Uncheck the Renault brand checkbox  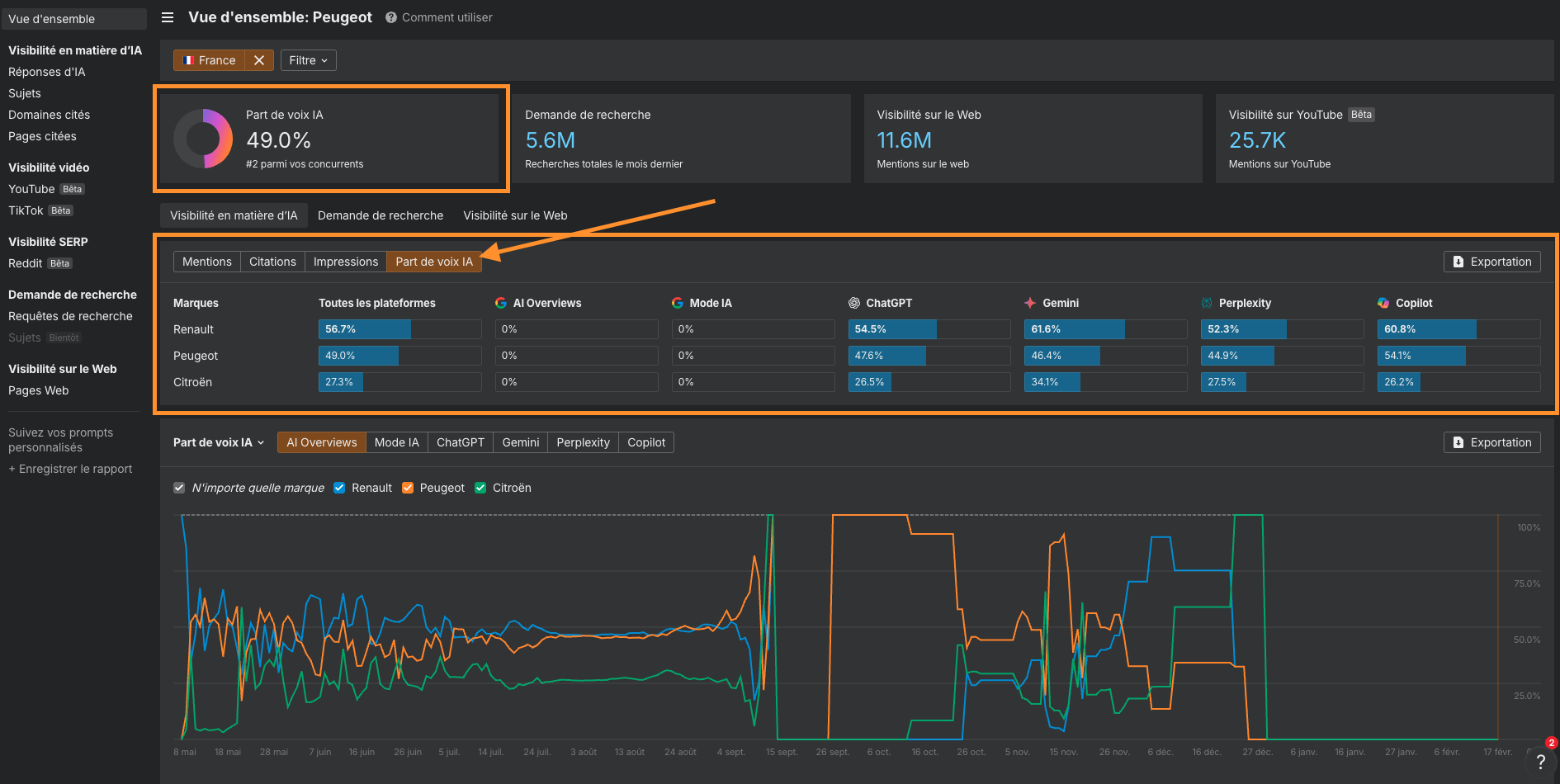339,488
